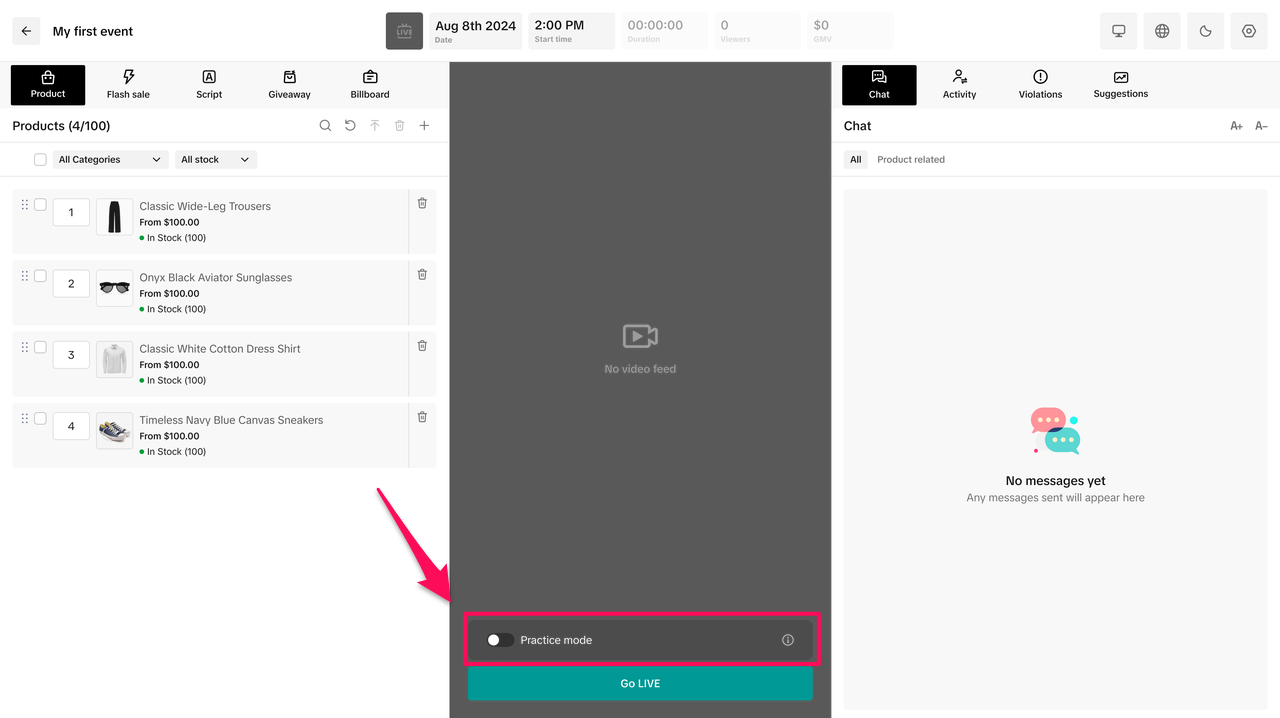Image resolution: width=1280 pixels, height=718 pixels.
Task: Open the All stock filter dropdown
Action: click(x=216, y=160)
